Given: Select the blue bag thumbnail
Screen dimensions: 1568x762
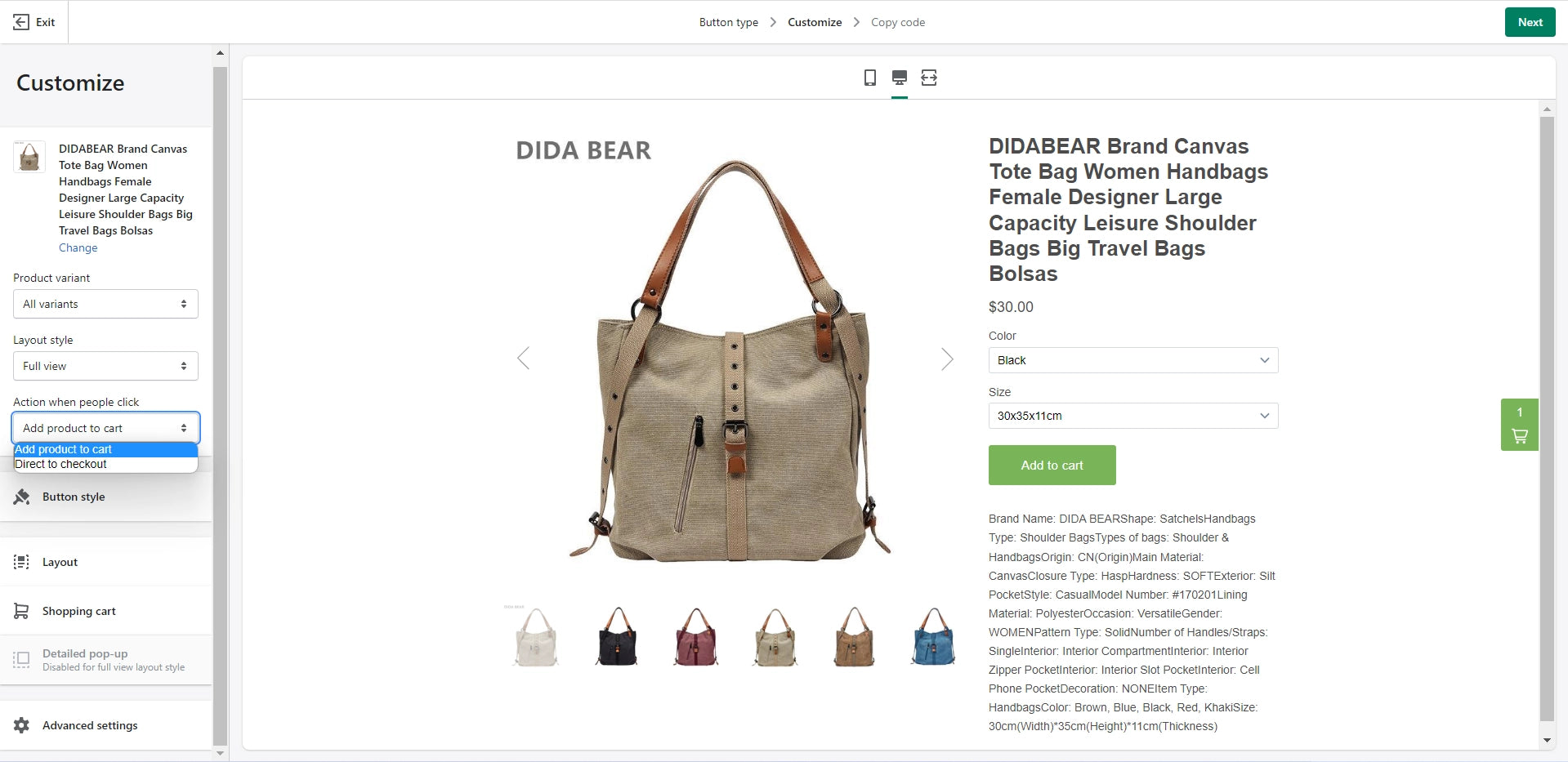Looking at the screenshot, I should (933, 637).
